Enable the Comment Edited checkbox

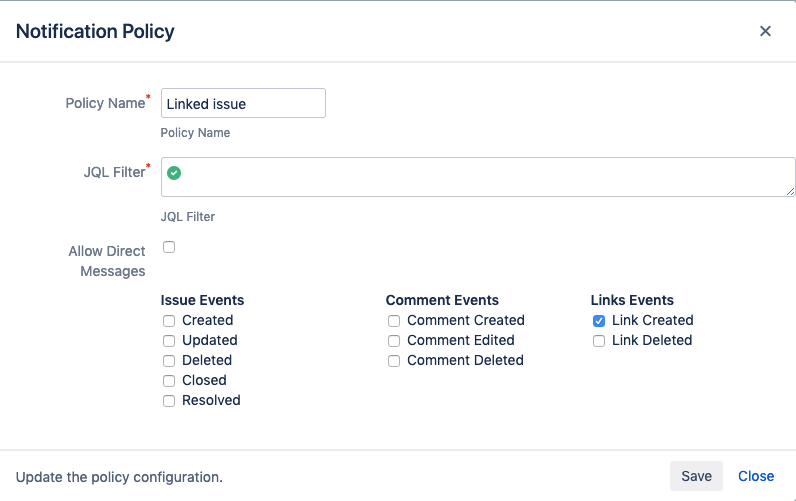pyautogui.click(x=394, y=341)
